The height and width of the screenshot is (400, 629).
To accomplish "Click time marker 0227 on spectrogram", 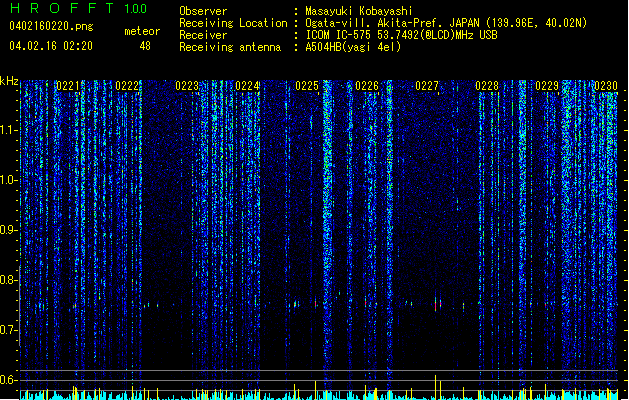I will click(x=427, y=86).
